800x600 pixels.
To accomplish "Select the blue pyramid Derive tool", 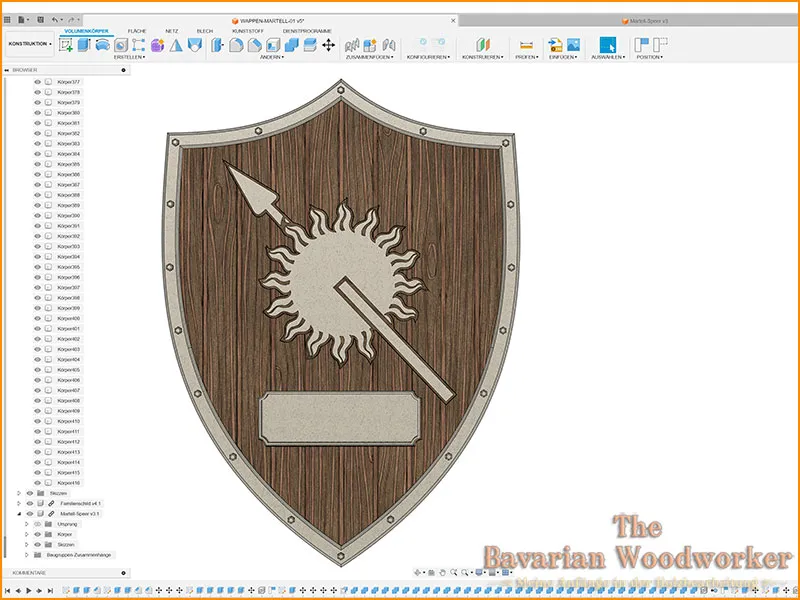I will (176, 45).
